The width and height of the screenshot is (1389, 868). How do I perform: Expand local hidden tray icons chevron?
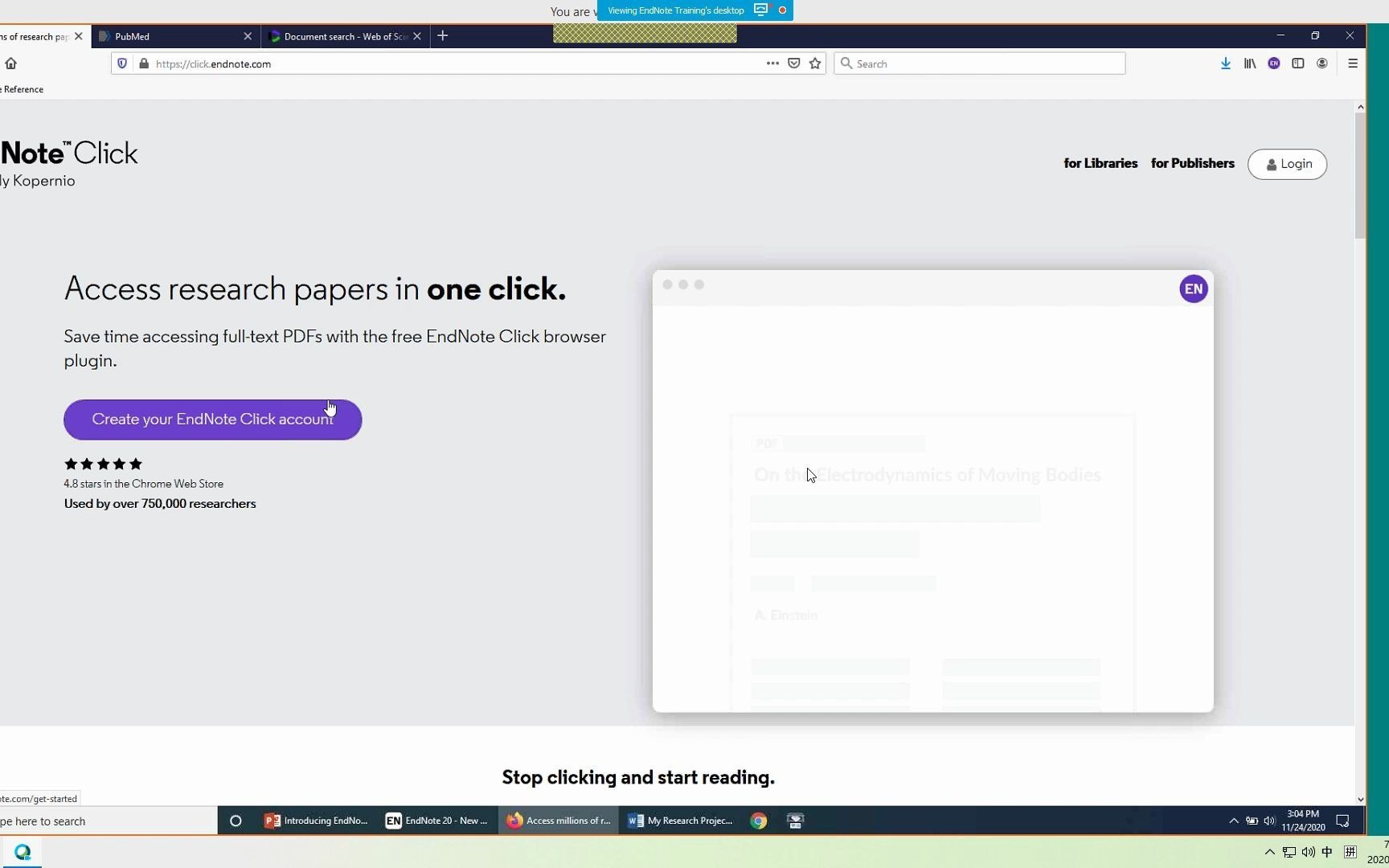tap(1269, 852)
